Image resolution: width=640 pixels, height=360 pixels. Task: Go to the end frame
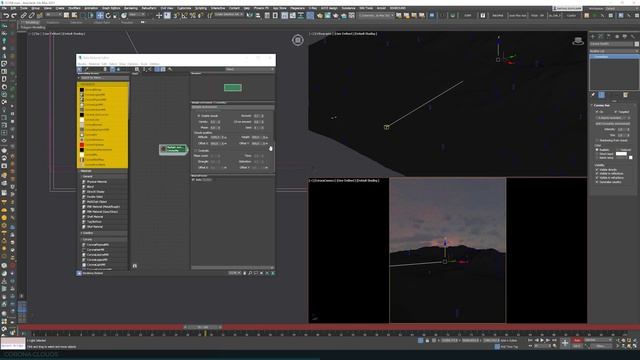tap(554, 340)
